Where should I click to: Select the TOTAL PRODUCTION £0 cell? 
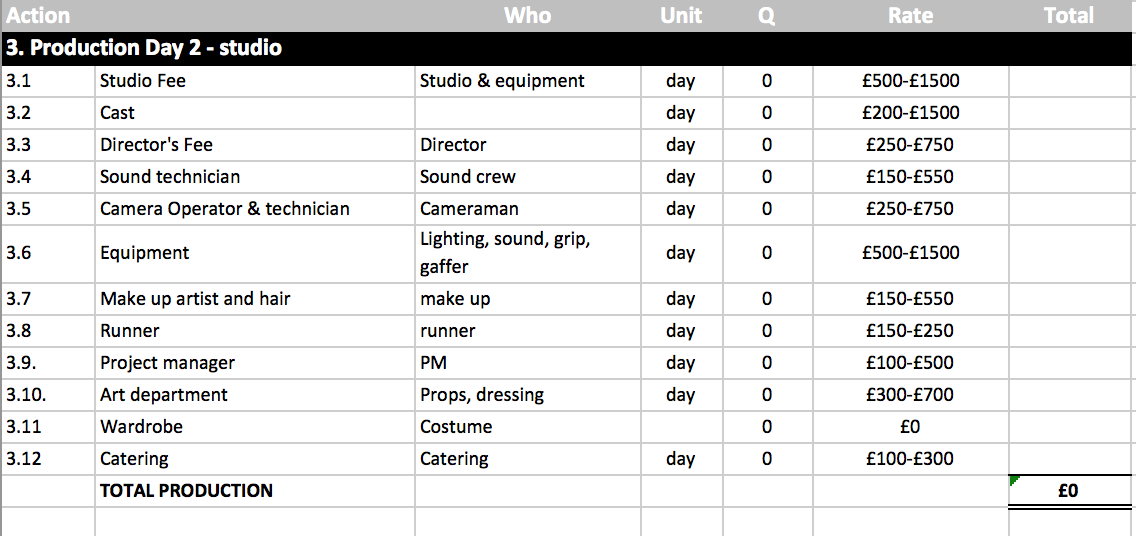pos(1069,491)
